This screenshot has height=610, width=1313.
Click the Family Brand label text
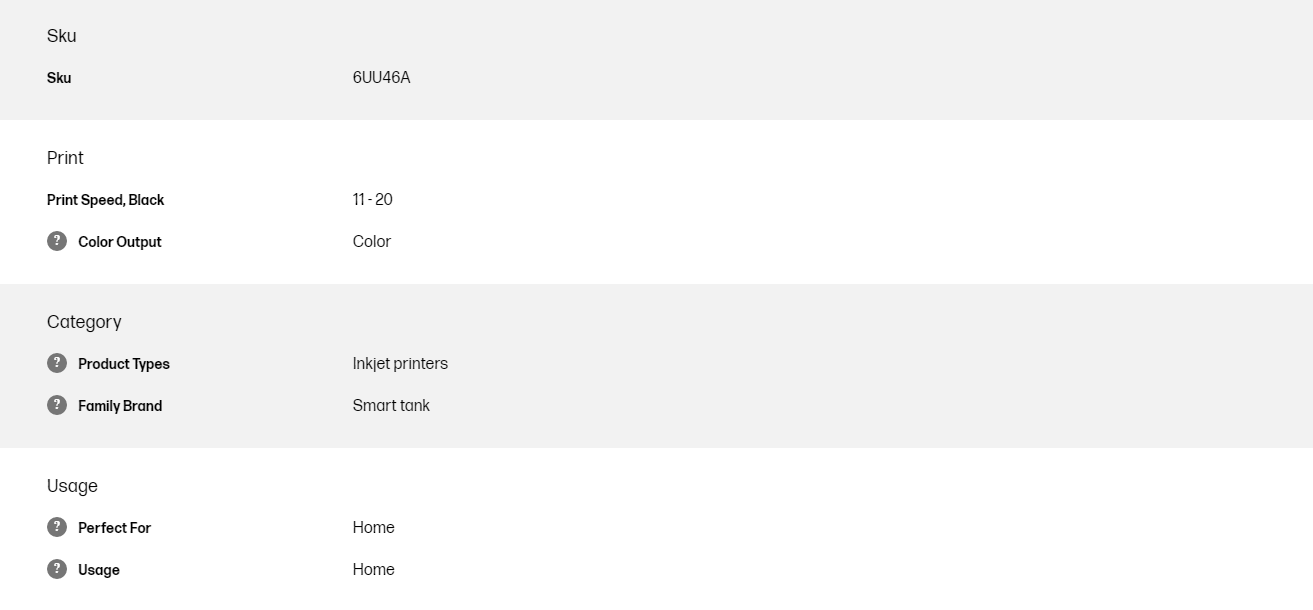(119, 406)
